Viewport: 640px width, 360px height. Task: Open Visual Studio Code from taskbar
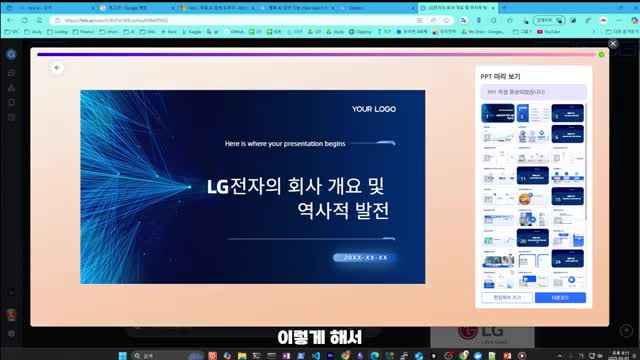[316, 356]
